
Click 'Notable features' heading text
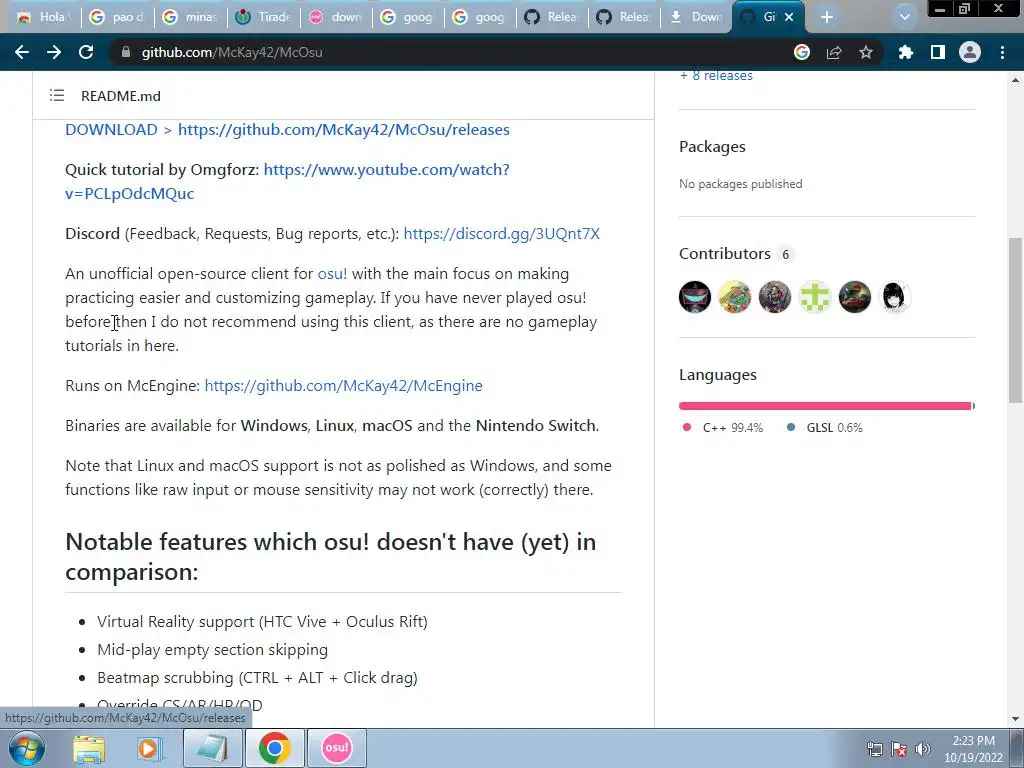tap(330, 557)
